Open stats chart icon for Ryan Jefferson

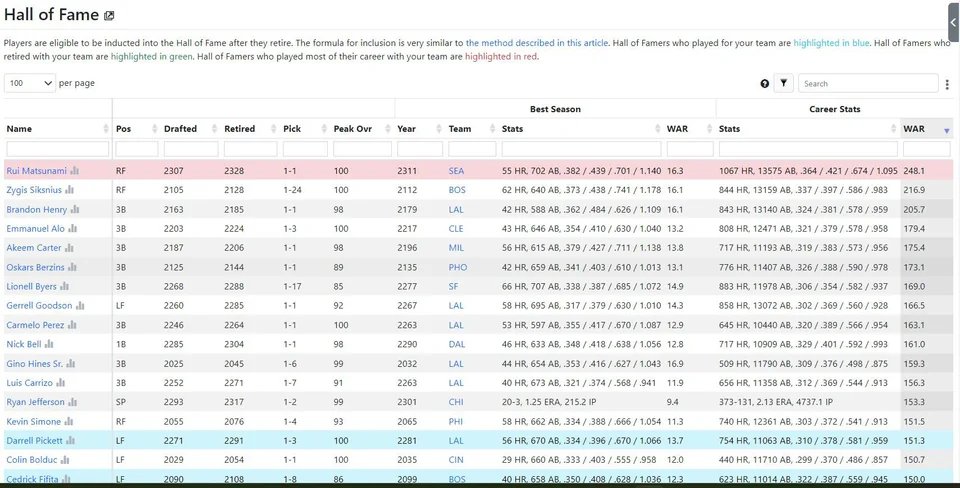click(x=72, y=402)
